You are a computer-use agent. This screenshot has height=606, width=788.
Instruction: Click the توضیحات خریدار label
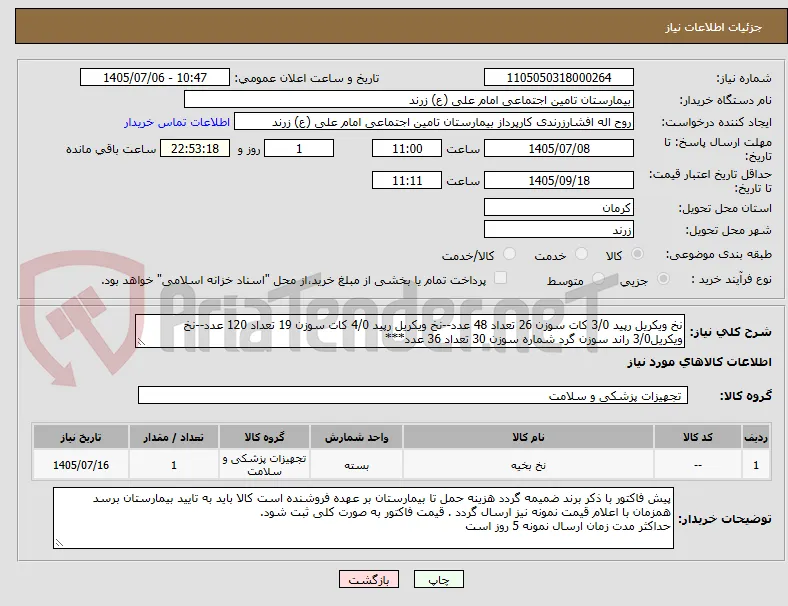[x=725, y=519]
